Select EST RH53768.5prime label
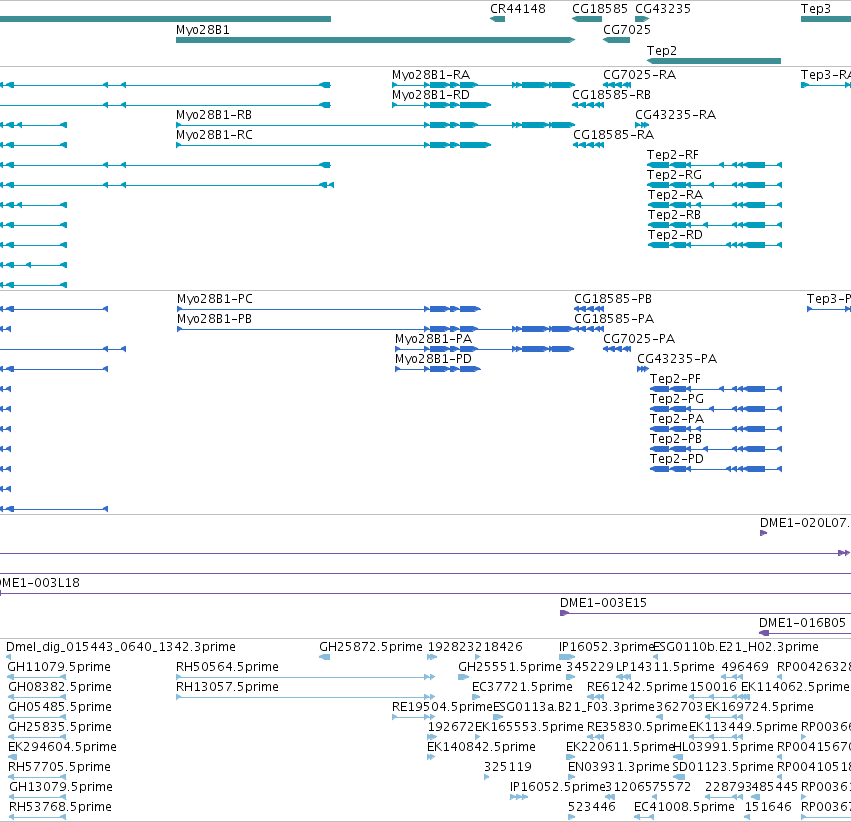This screenshot has height=822, width=851. 60,807
